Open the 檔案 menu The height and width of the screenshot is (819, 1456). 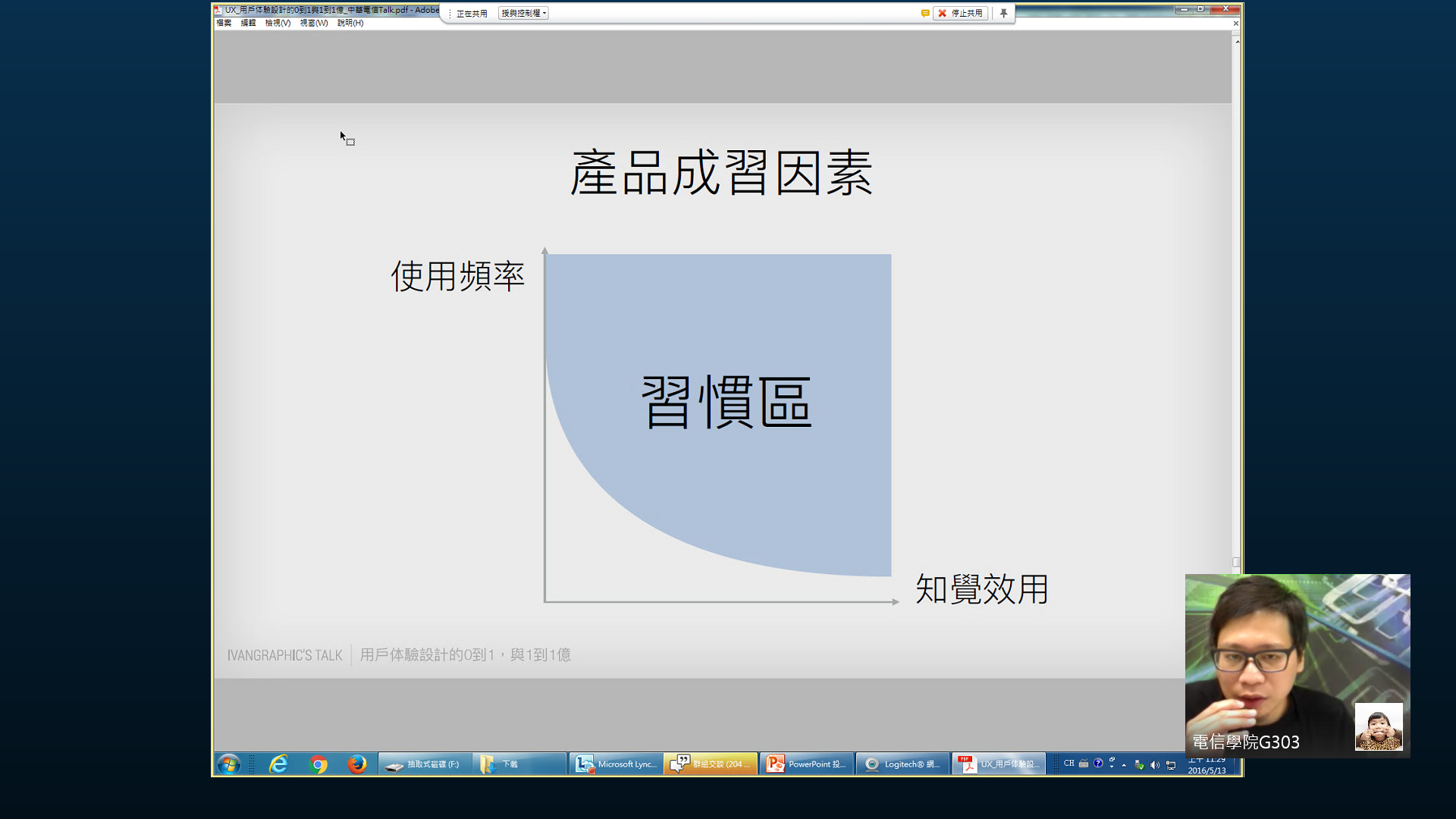(224, 23)
